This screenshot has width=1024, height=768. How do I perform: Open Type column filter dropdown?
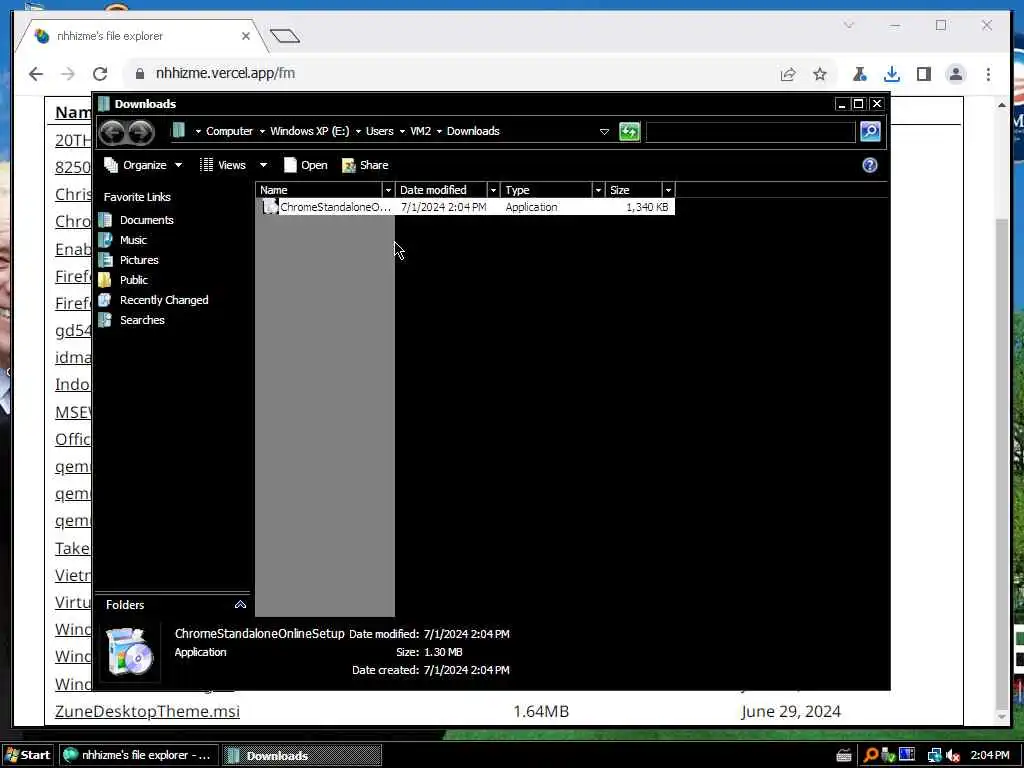pyautogui.click(x=598, y=190)
